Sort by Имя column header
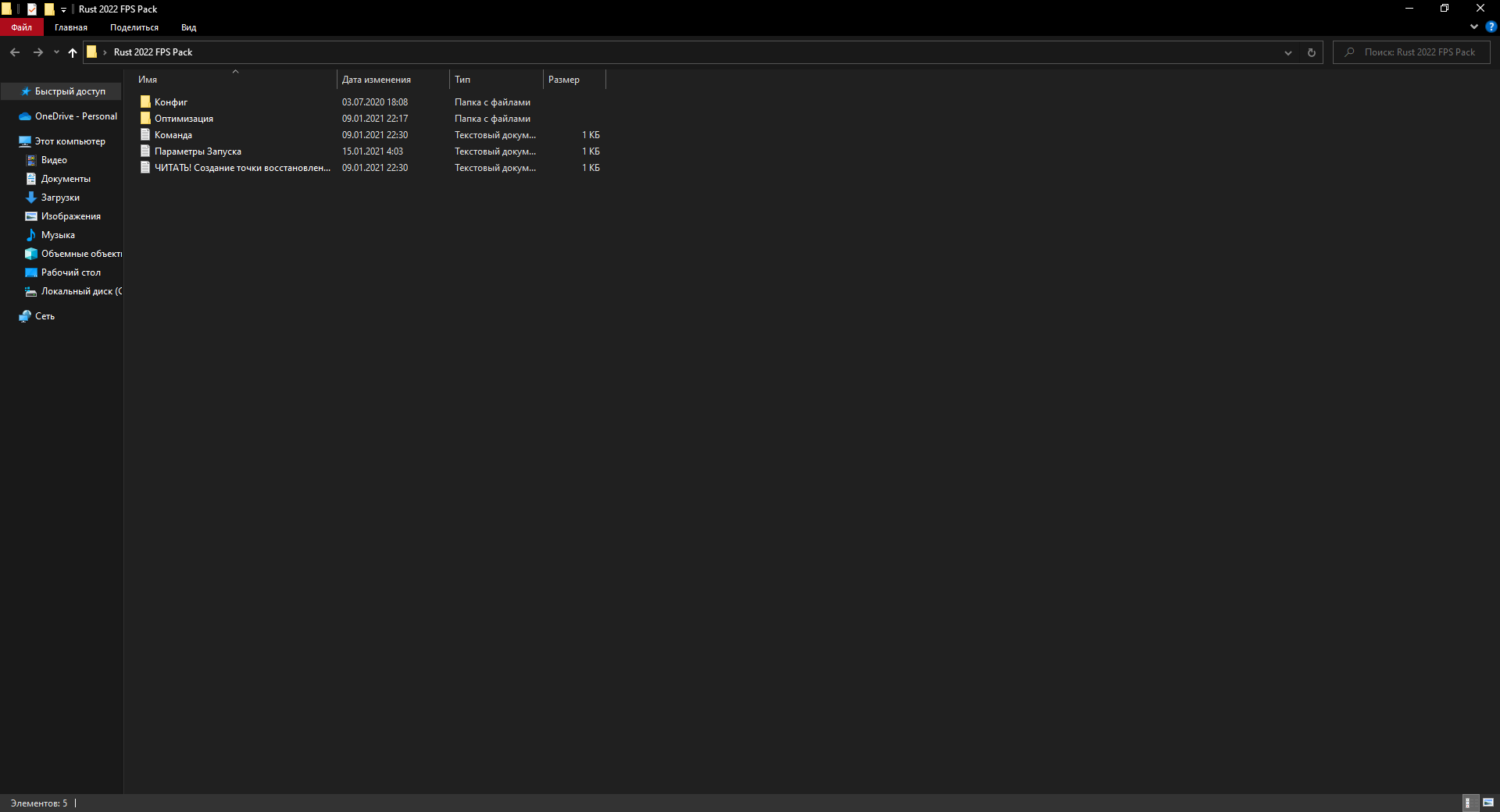This screenshot has height=812, width=1500. [x=234, y=80]
